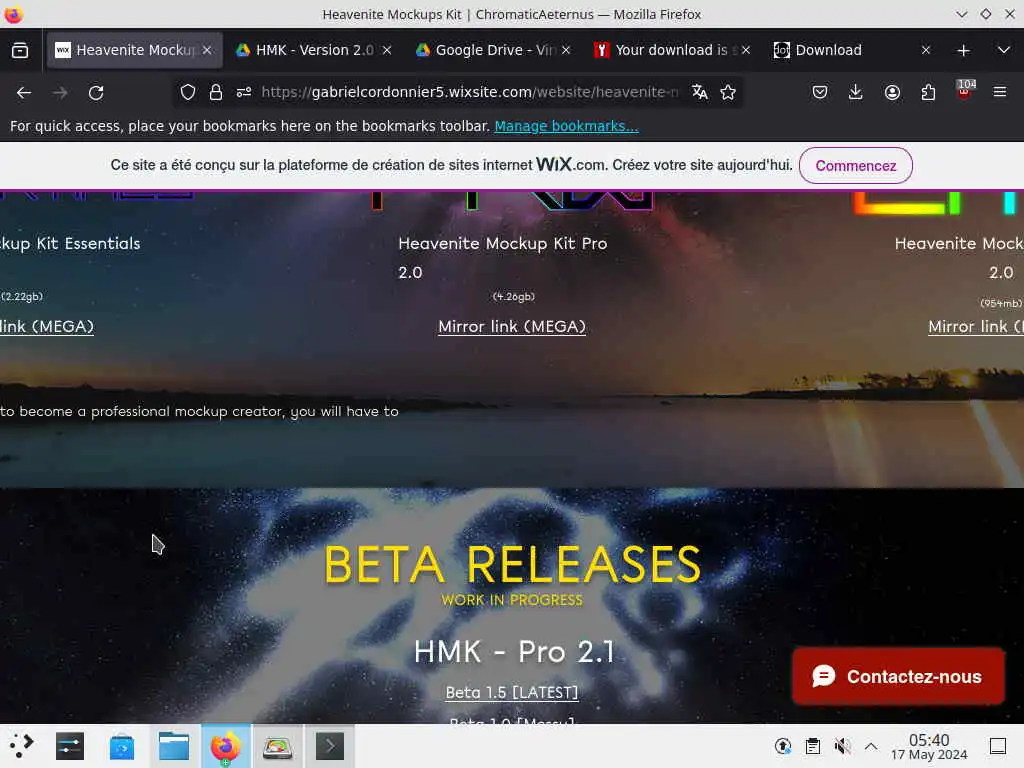Screen dimensions: 1024x768
Task: Switch to Your download is tab
Action: click(x=673, y=50)
